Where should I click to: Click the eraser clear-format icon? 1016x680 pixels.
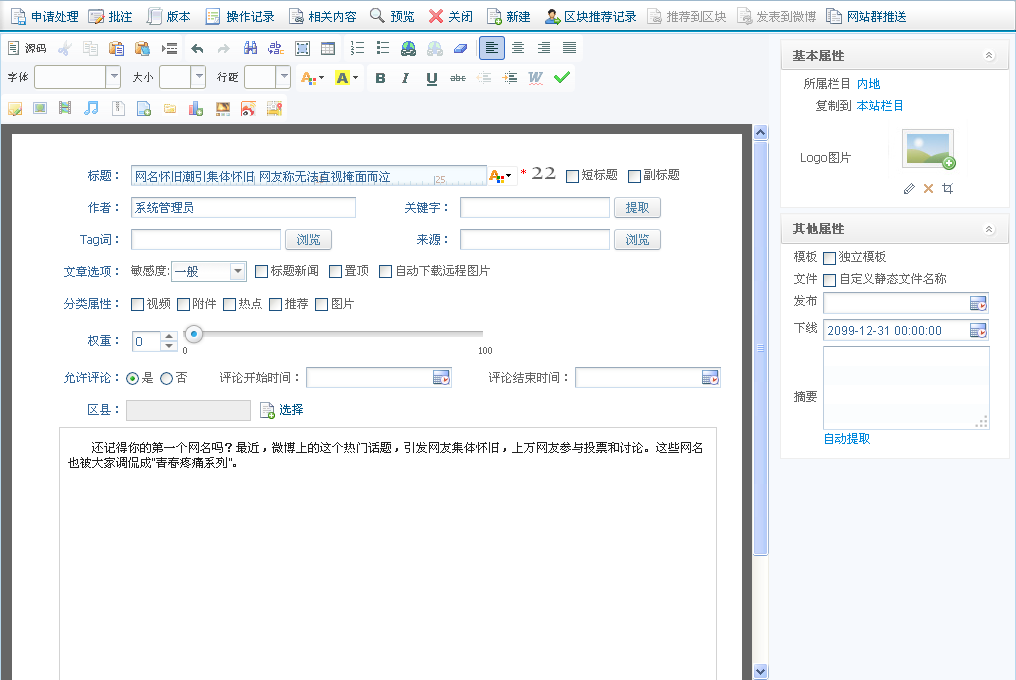459,48
